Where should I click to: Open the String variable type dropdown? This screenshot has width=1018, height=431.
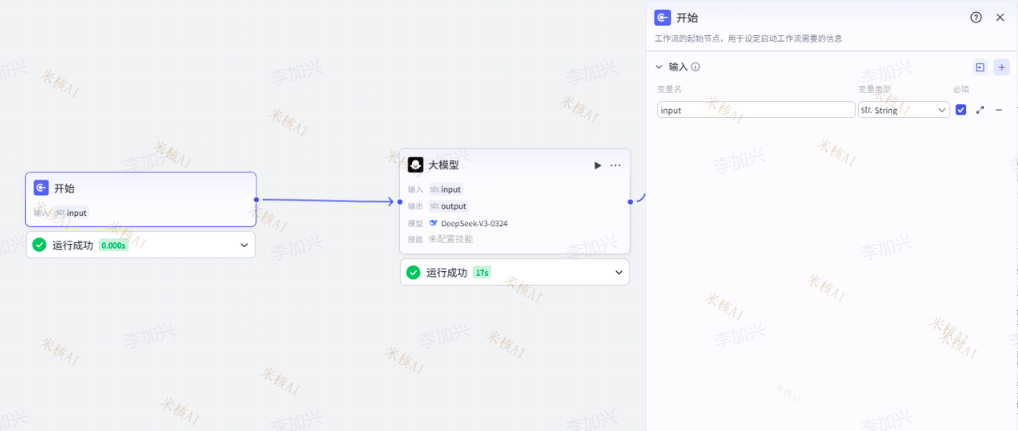(903, 110)
